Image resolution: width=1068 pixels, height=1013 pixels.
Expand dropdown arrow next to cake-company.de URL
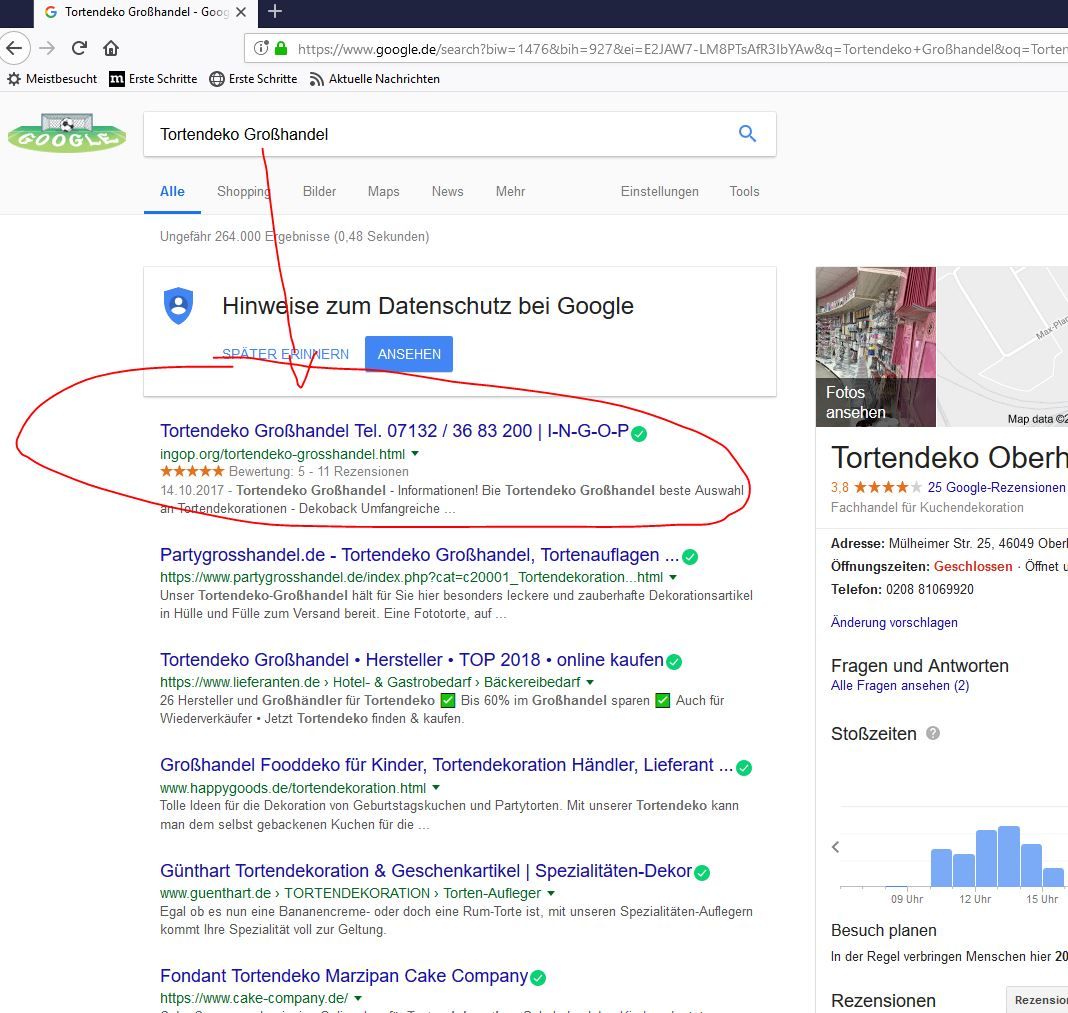(x=358, y=998)
